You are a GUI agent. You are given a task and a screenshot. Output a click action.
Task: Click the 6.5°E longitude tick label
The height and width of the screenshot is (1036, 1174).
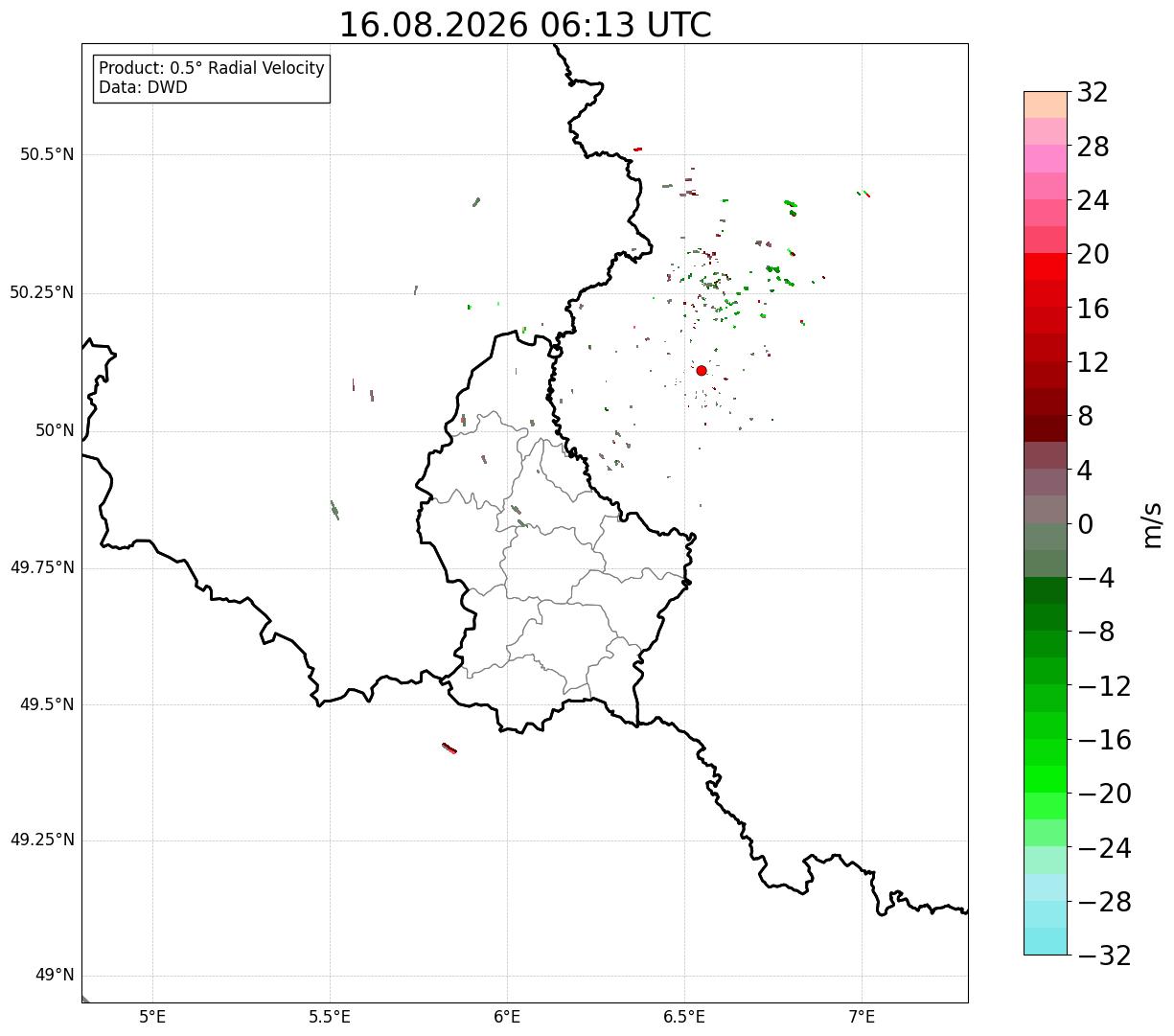click(684, 1018)
